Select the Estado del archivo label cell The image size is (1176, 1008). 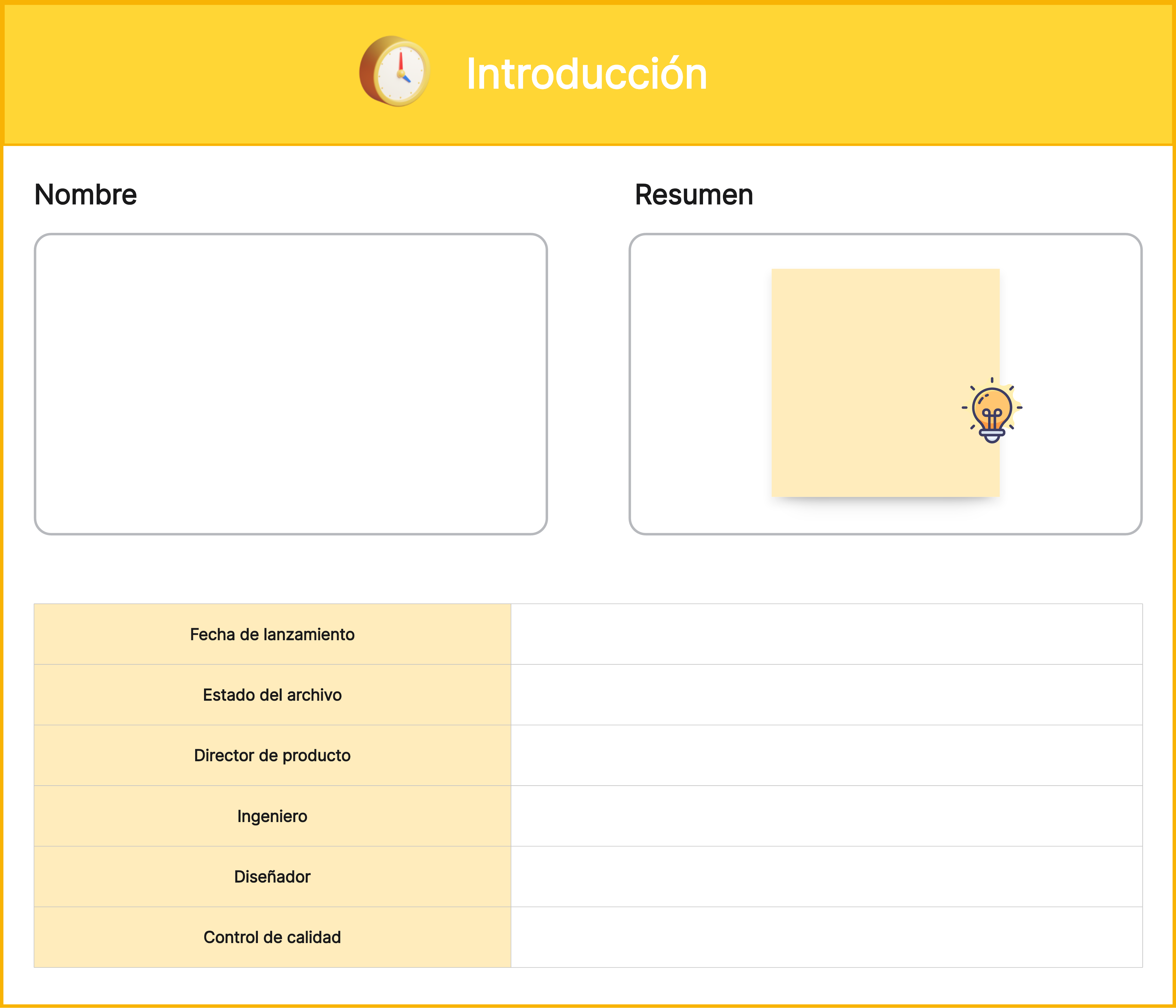tap(272, 695)
